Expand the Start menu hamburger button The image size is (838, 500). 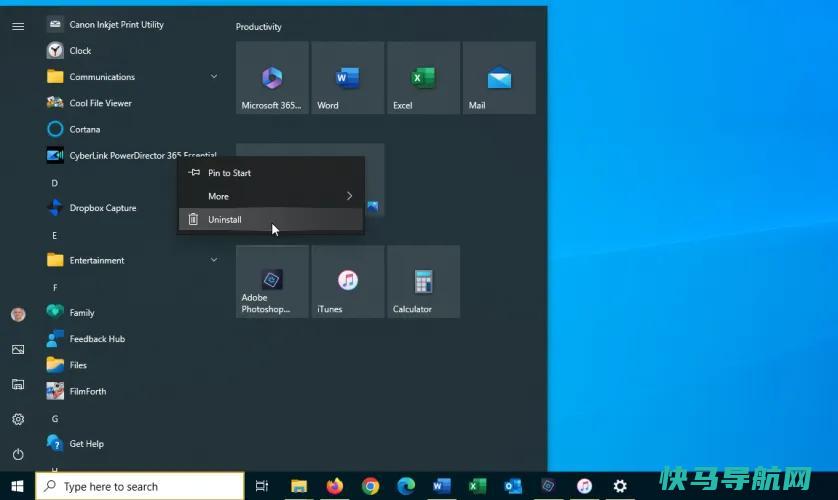[18, 26]
